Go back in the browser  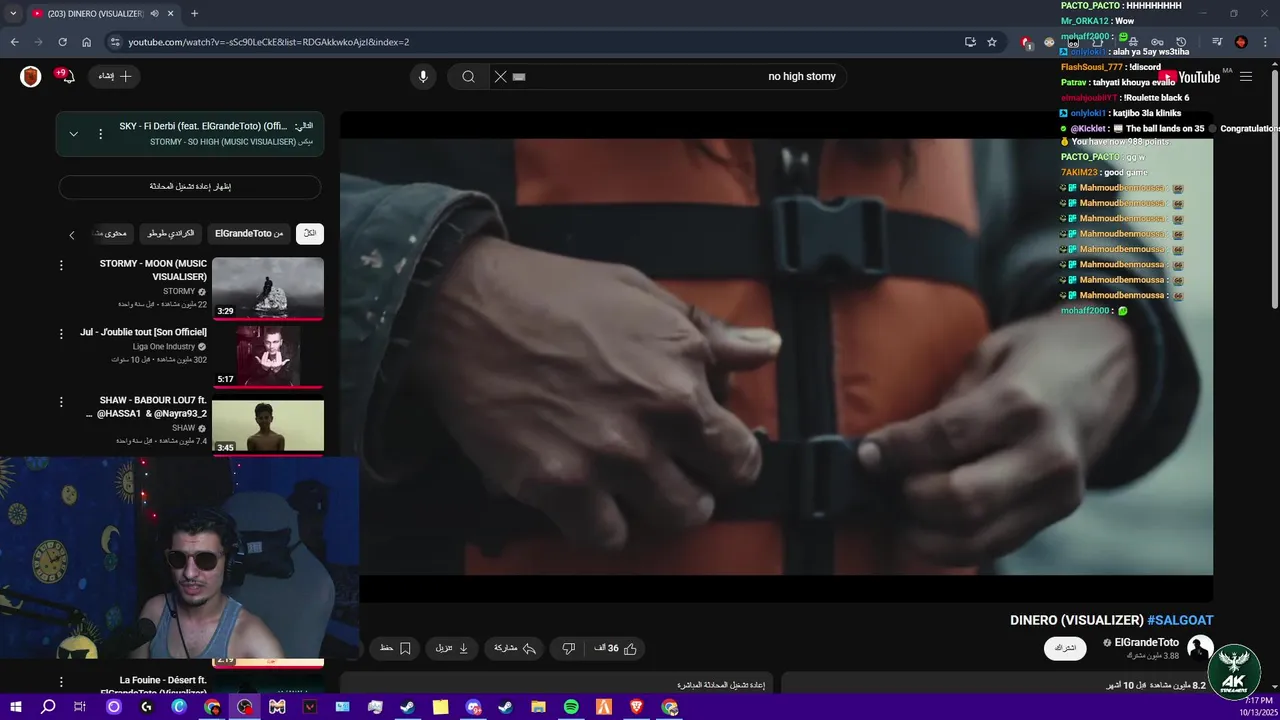tap(14, 42)
